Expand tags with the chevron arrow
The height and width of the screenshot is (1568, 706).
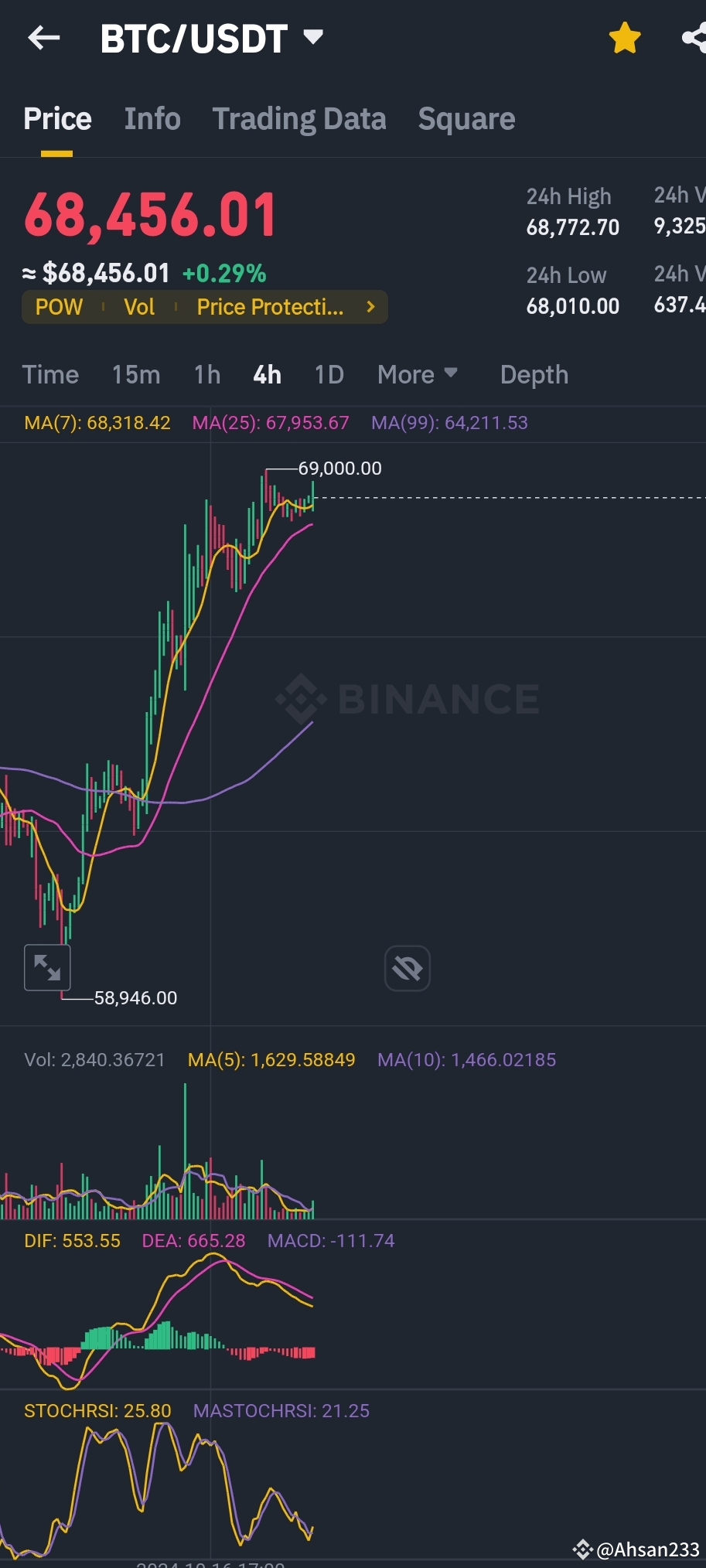[371, 307]
